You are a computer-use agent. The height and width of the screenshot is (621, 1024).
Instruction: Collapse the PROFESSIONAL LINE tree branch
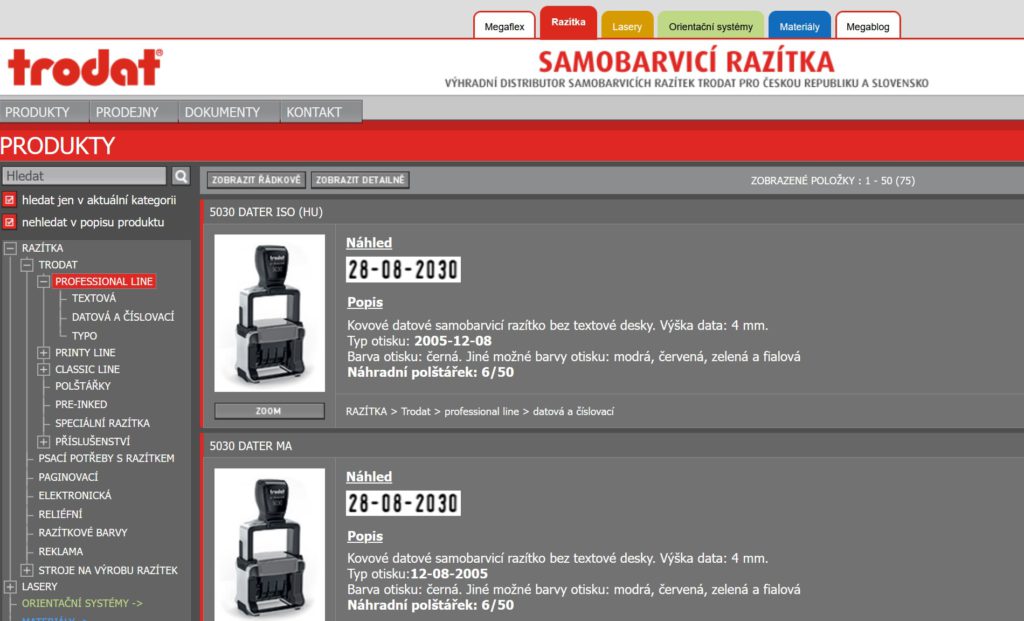43,282
